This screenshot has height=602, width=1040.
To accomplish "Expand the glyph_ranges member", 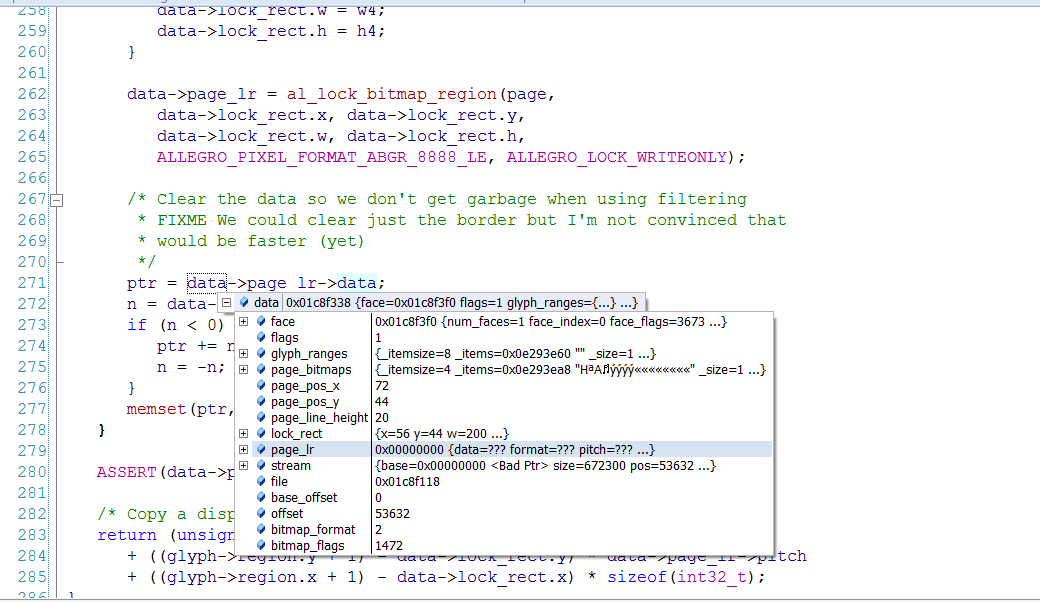I will coord(243,354).
